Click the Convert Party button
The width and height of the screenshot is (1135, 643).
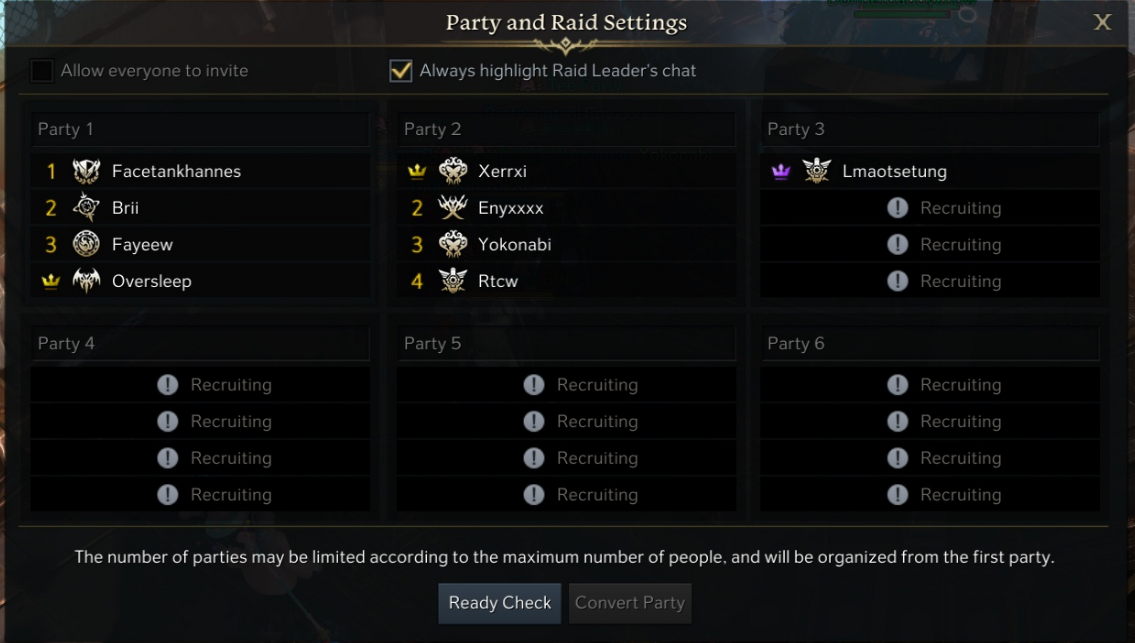[x=630, y=603]
